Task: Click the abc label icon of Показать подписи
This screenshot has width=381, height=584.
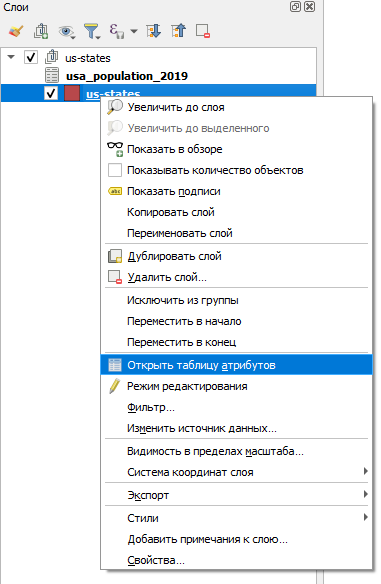Action: 115,191
